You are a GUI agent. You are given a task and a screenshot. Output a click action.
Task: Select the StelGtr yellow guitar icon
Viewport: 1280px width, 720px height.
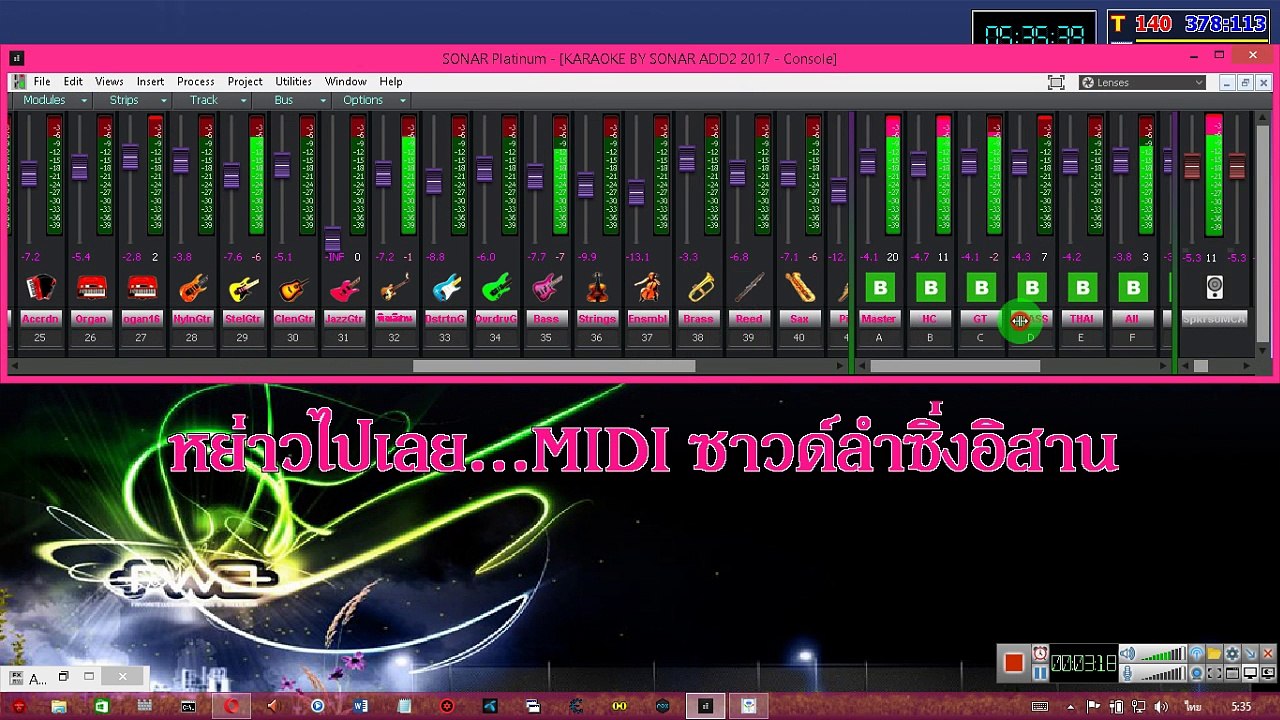point(242,288)
